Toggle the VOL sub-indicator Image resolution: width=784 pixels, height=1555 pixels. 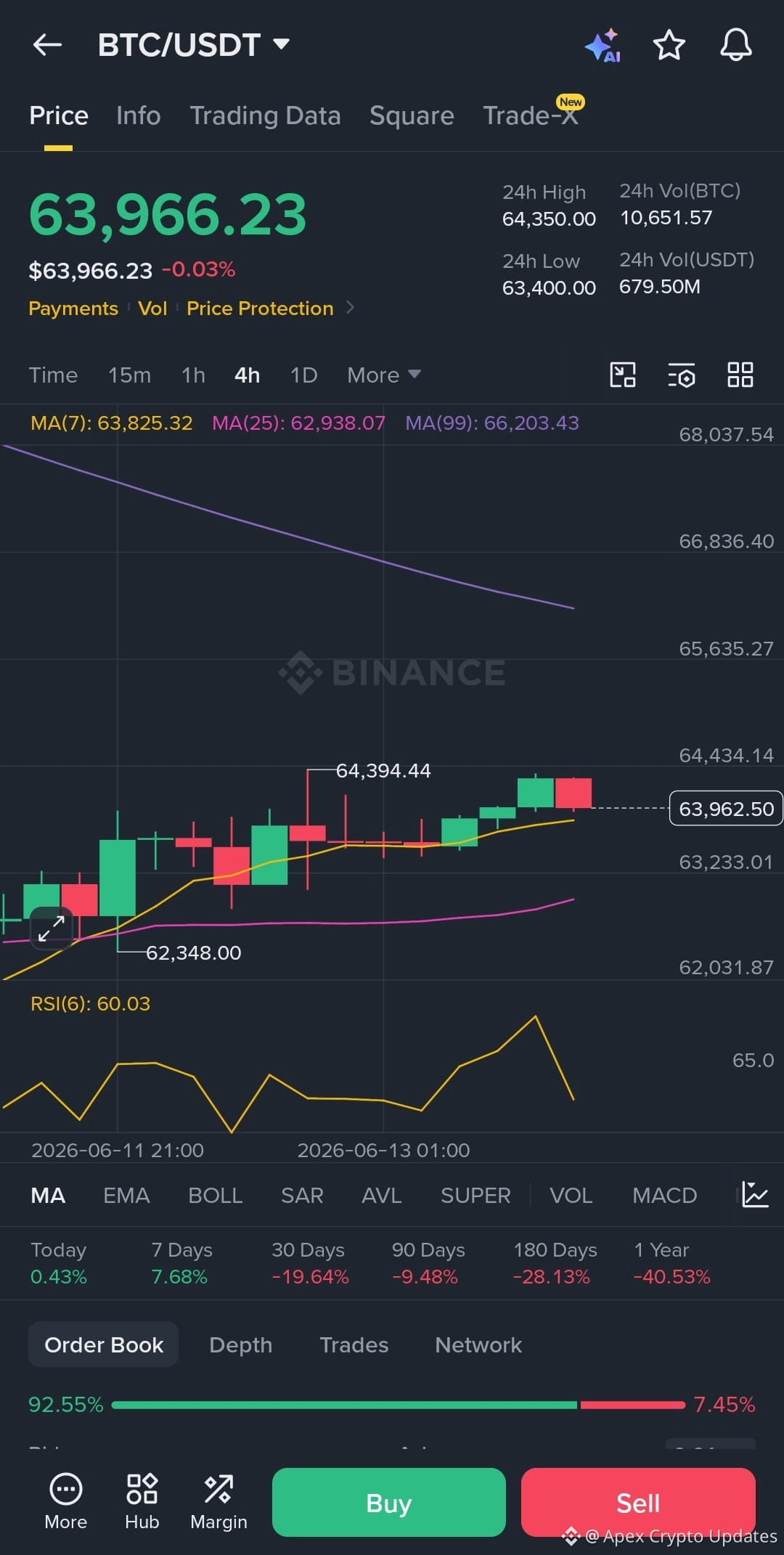click(571, 1195)
